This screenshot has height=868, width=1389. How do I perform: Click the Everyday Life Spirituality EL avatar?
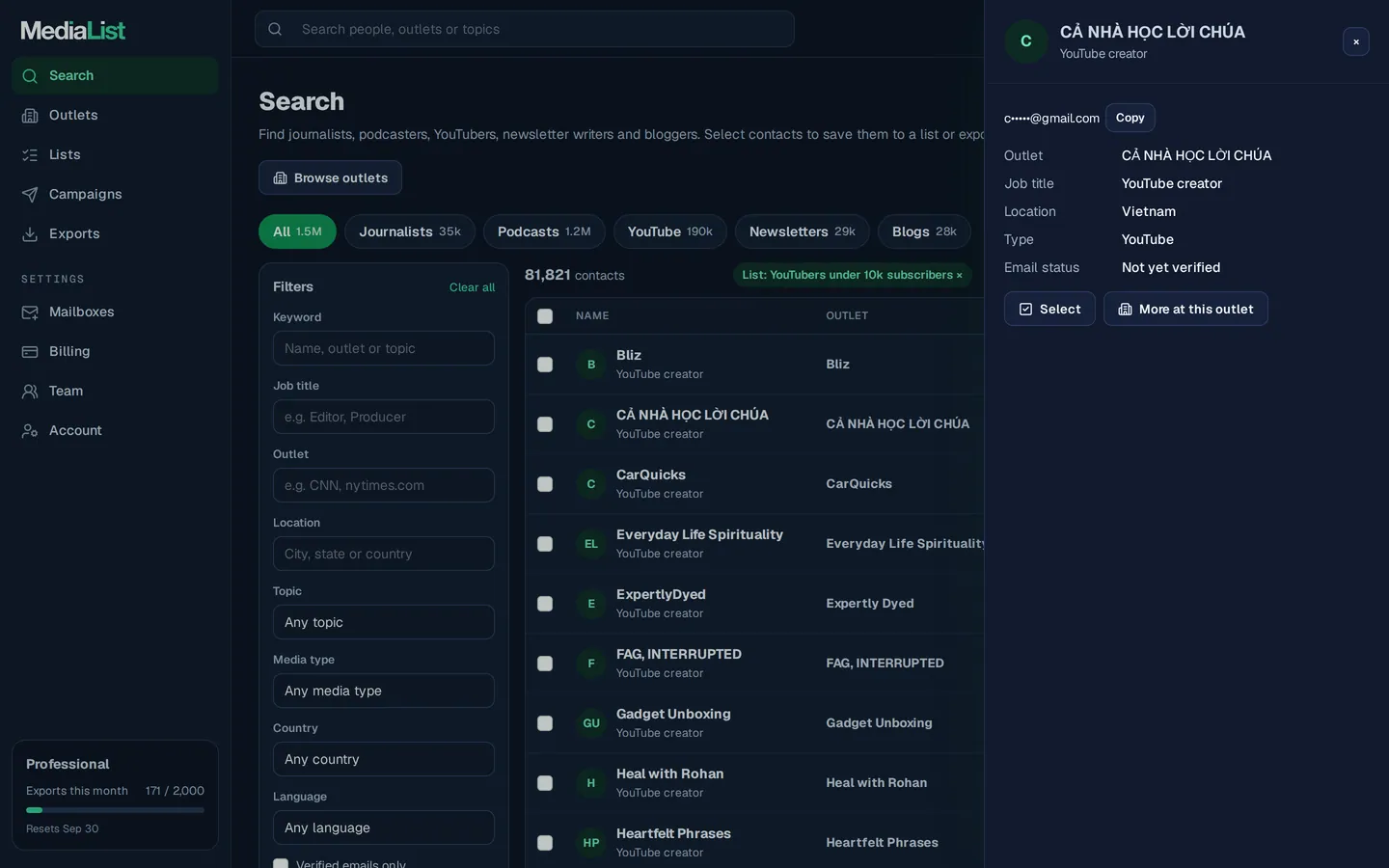click(x=591, y=544)
